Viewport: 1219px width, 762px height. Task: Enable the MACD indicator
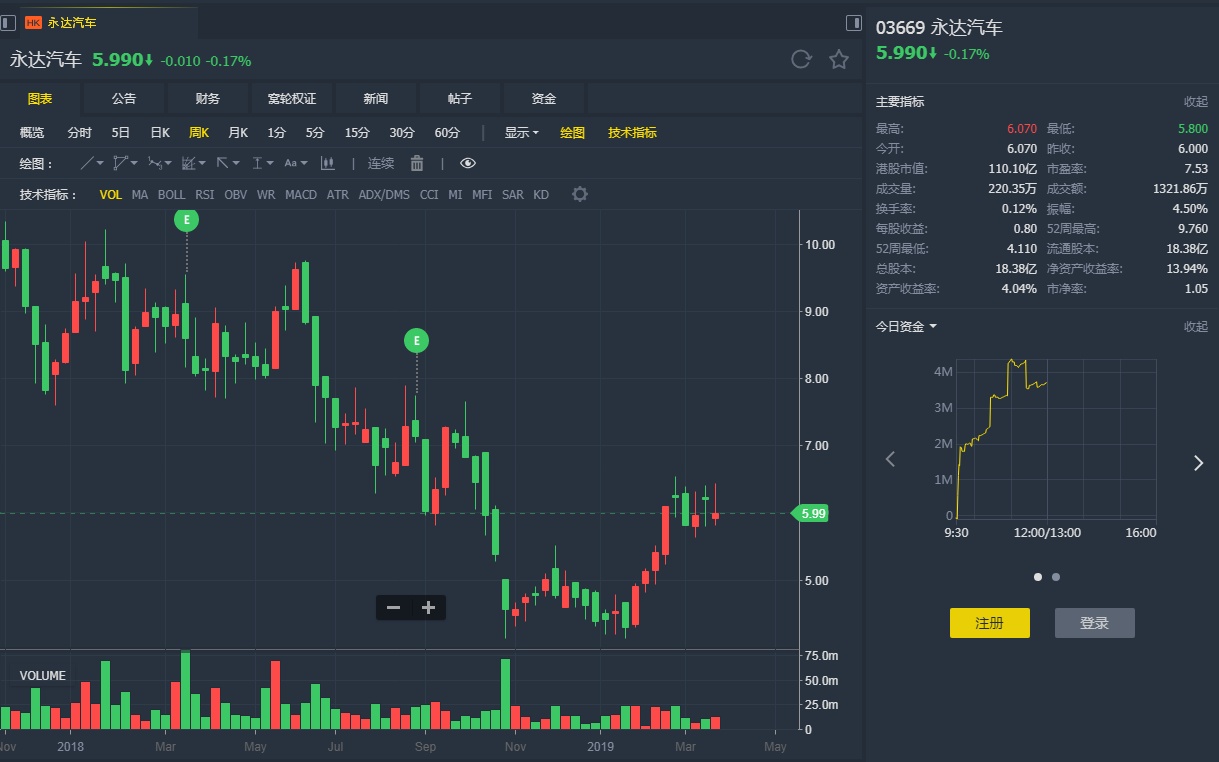tap(301, 195)
